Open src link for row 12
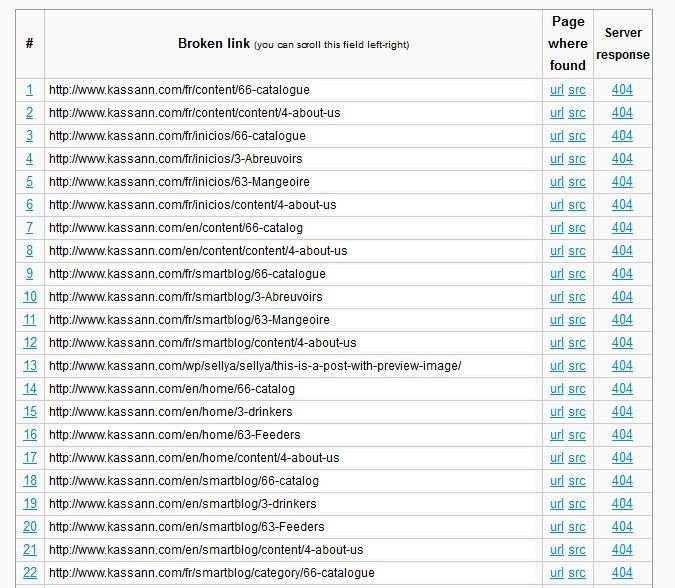Viewport: 675px width, 588px height. click(577, 343)
